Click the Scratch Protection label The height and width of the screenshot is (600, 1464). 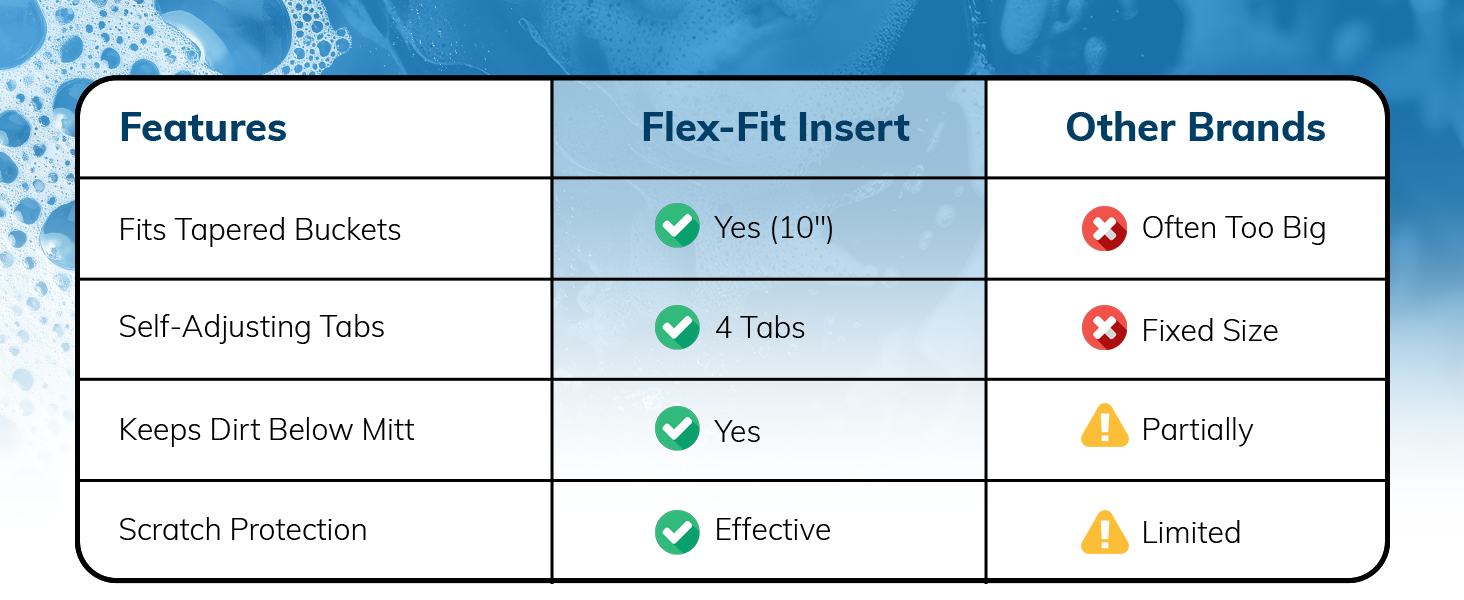pos(243,530)
